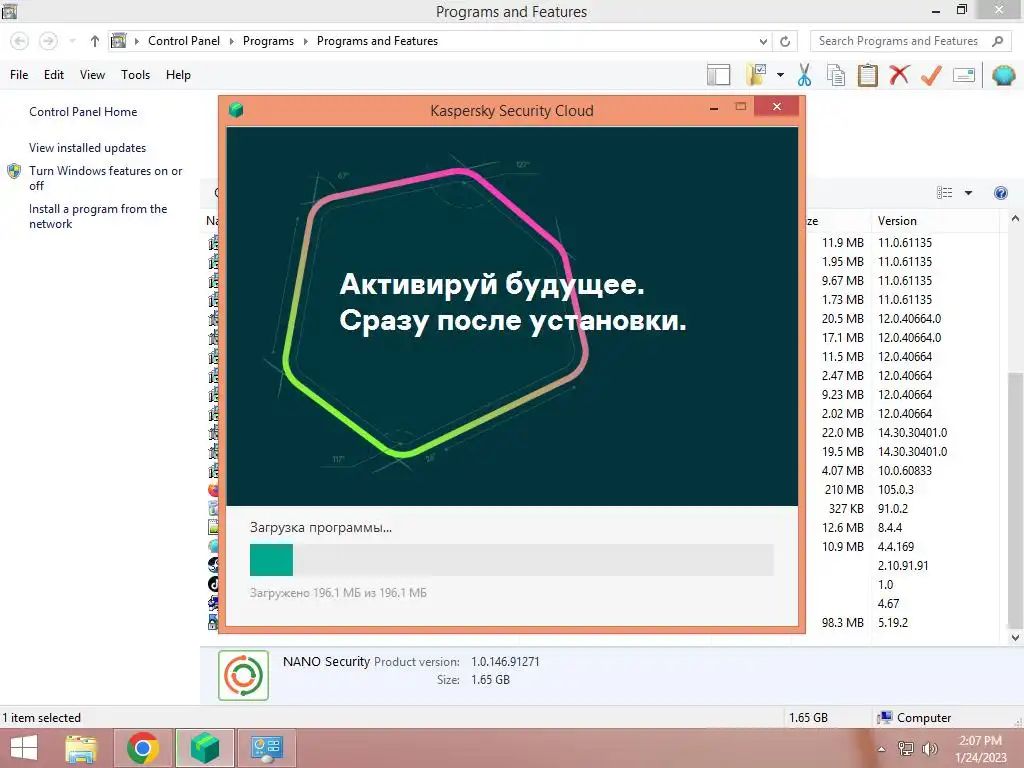The image size is (1024, 768).
Task: Click the Copy toolbar icon
Action: click(836, 75)
